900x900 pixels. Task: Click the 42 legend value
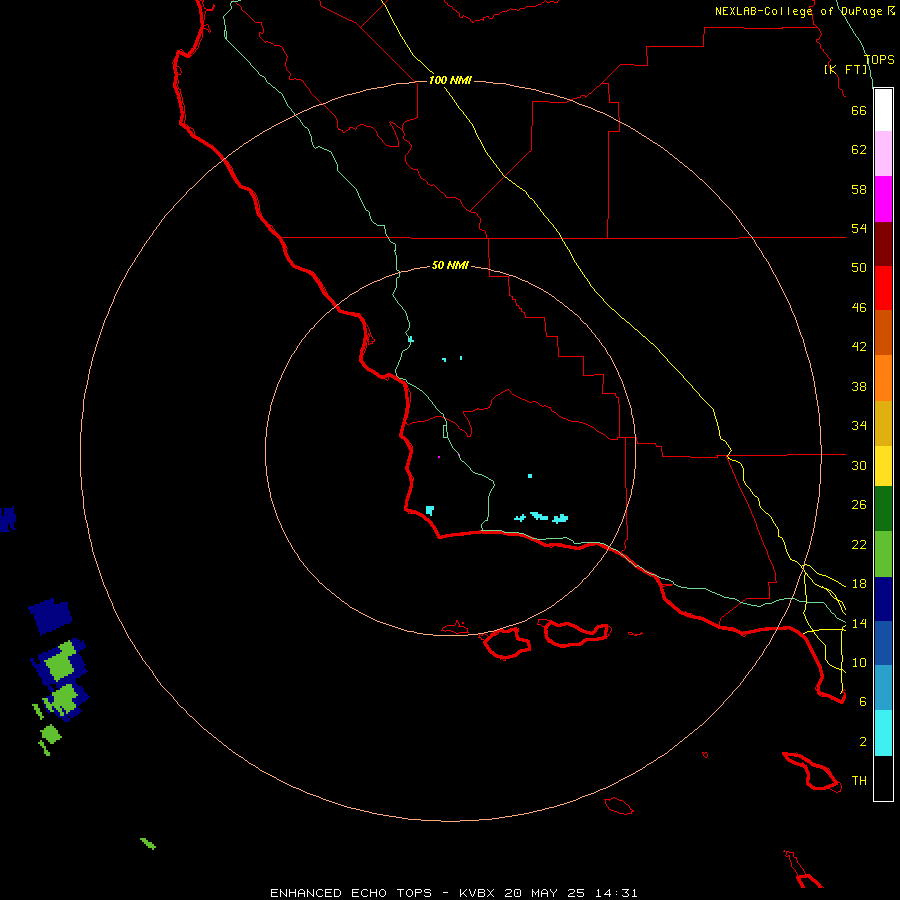coord(859,347)
